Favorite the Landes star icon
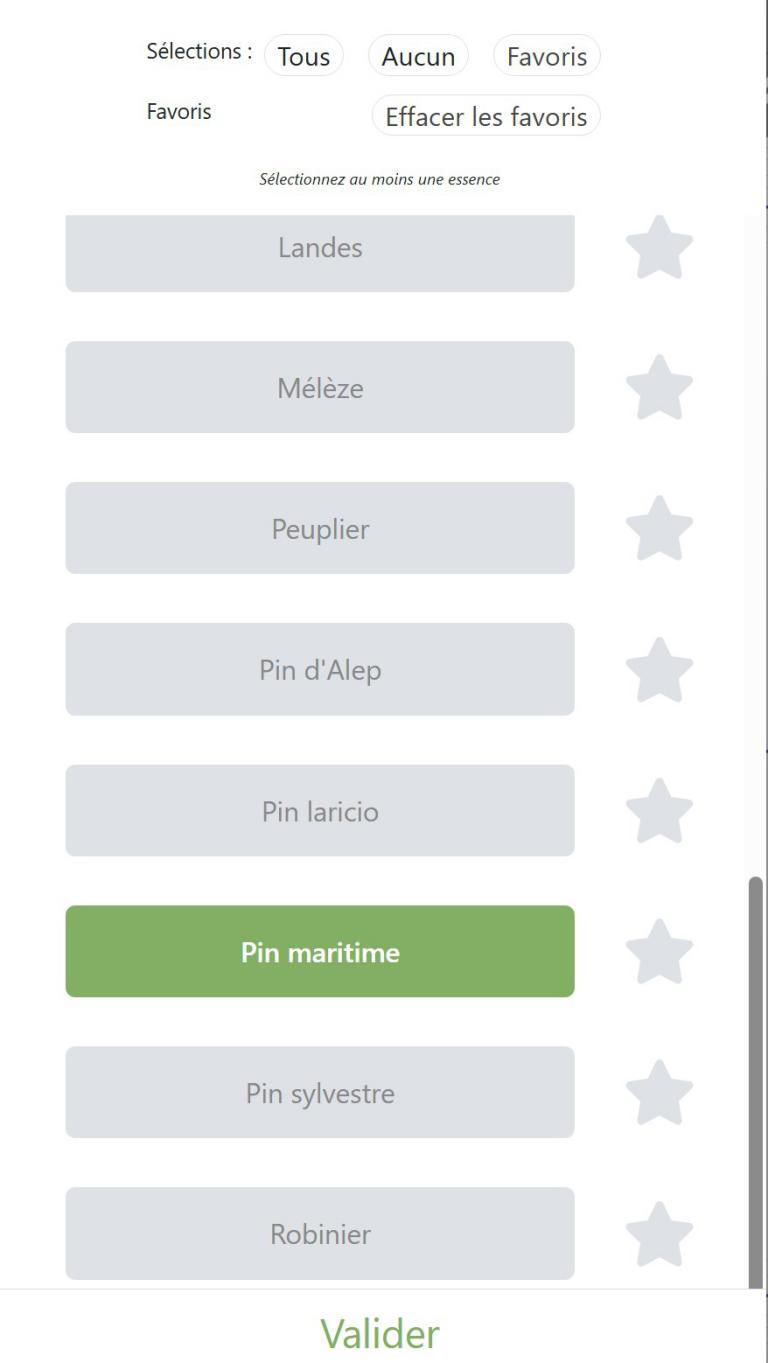The width and height of the screenshot is (768, 1363). click(x=659, y=248)
